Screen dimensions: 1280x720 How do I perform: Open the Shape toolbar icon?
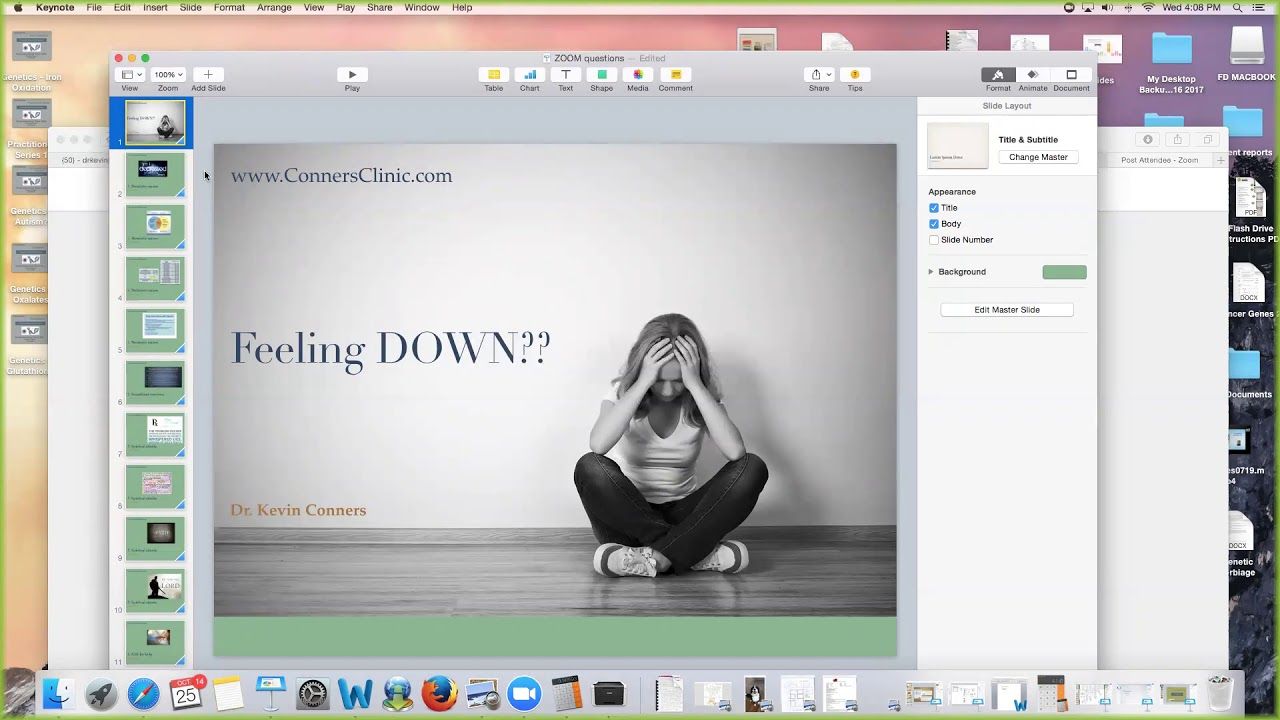[x=601, y=75]
